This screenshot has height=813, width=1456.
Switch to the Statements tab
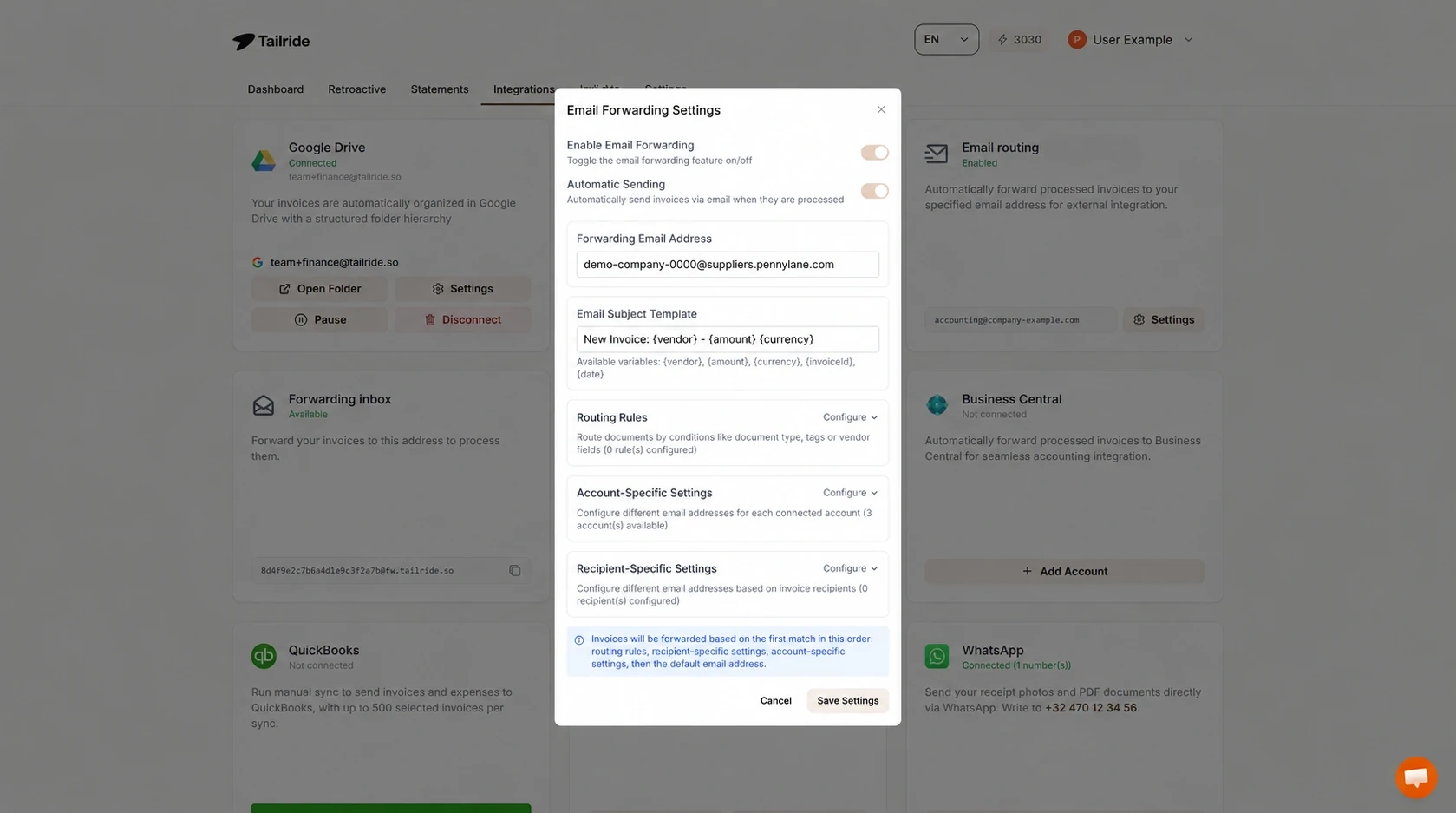click(x=440, y=89)
